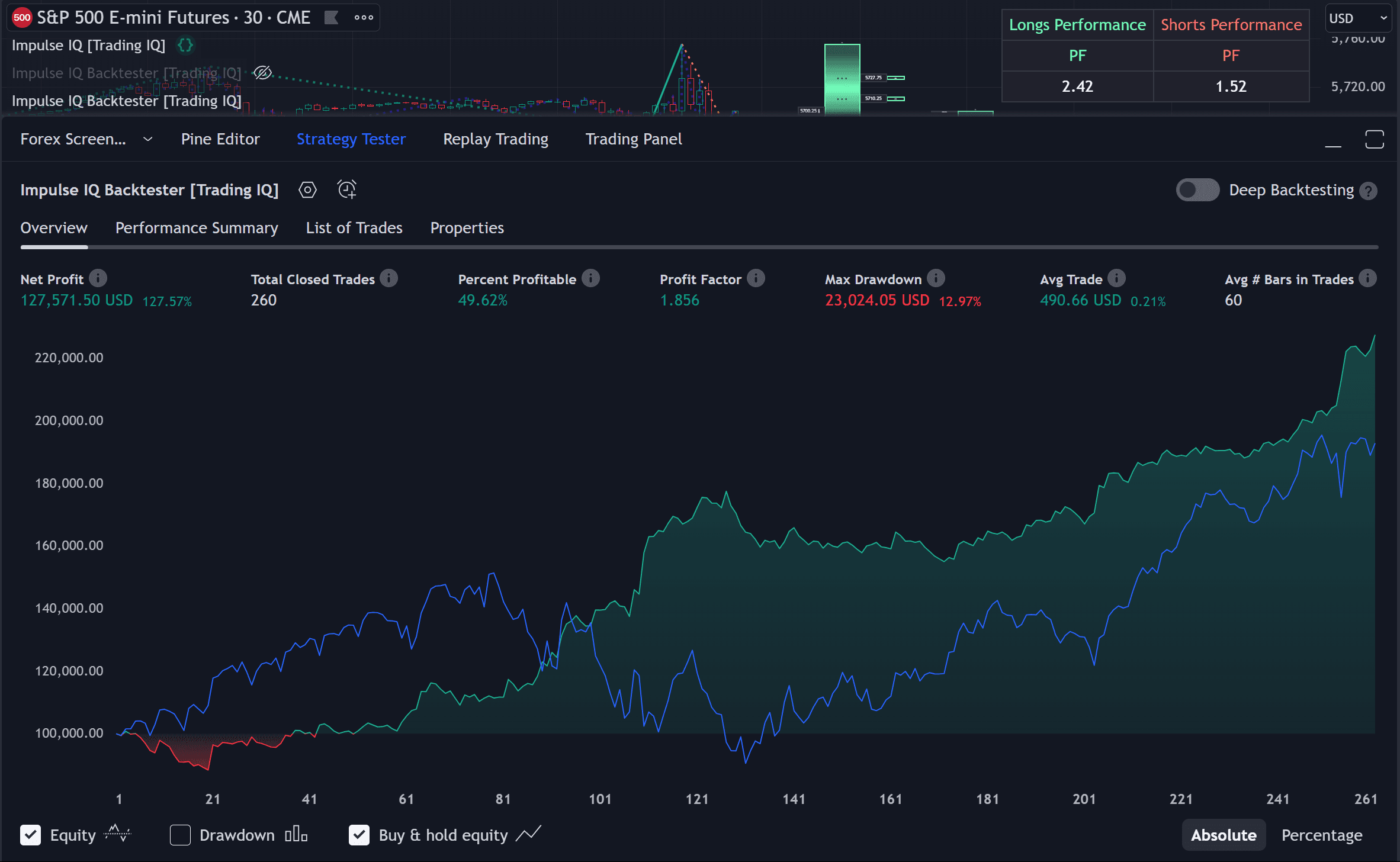Click the Drawdown bar chart icon

[296, 835]
